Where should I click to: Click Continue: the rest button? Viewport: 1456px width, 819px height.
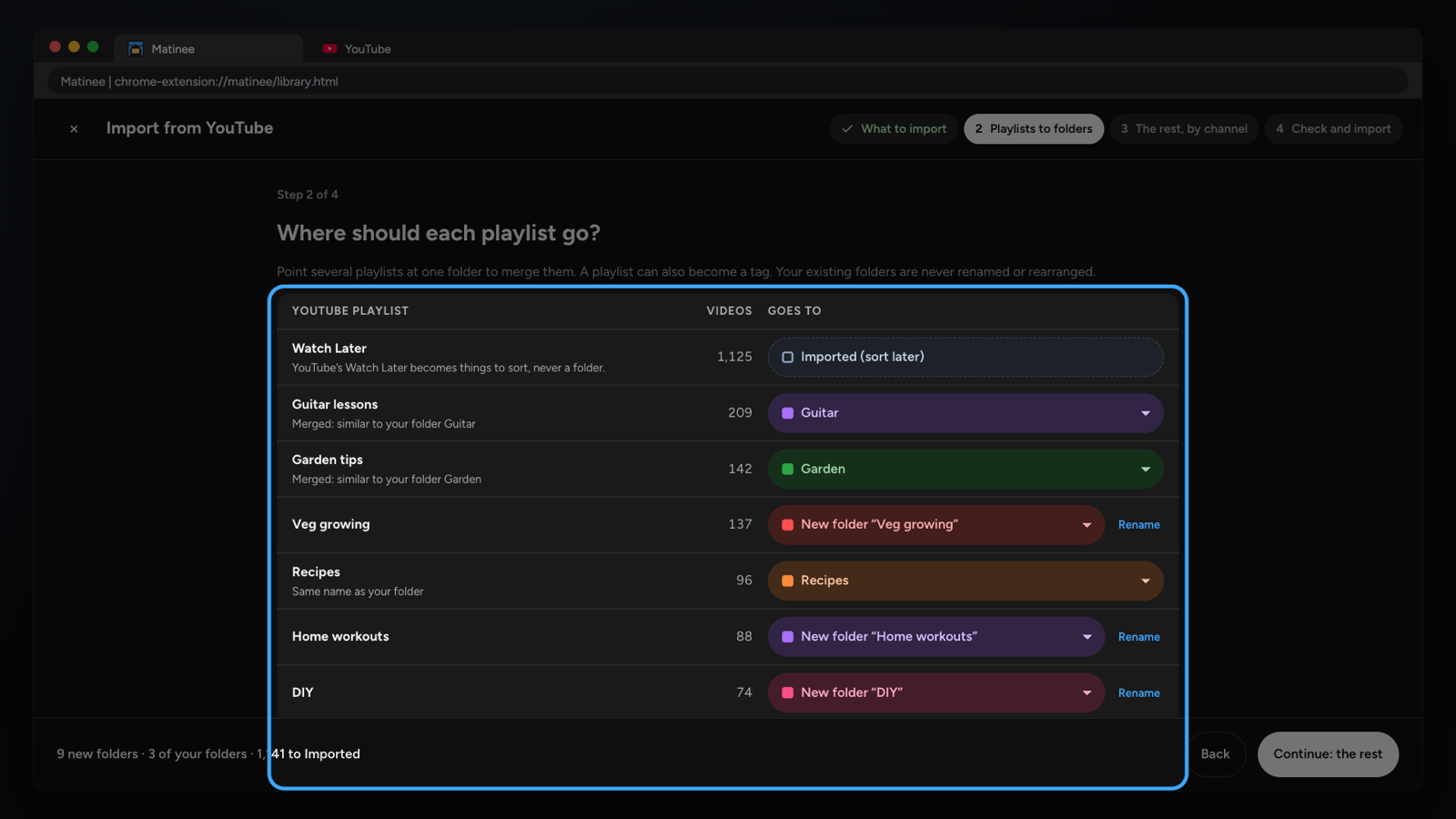(x=1328, y=754)
